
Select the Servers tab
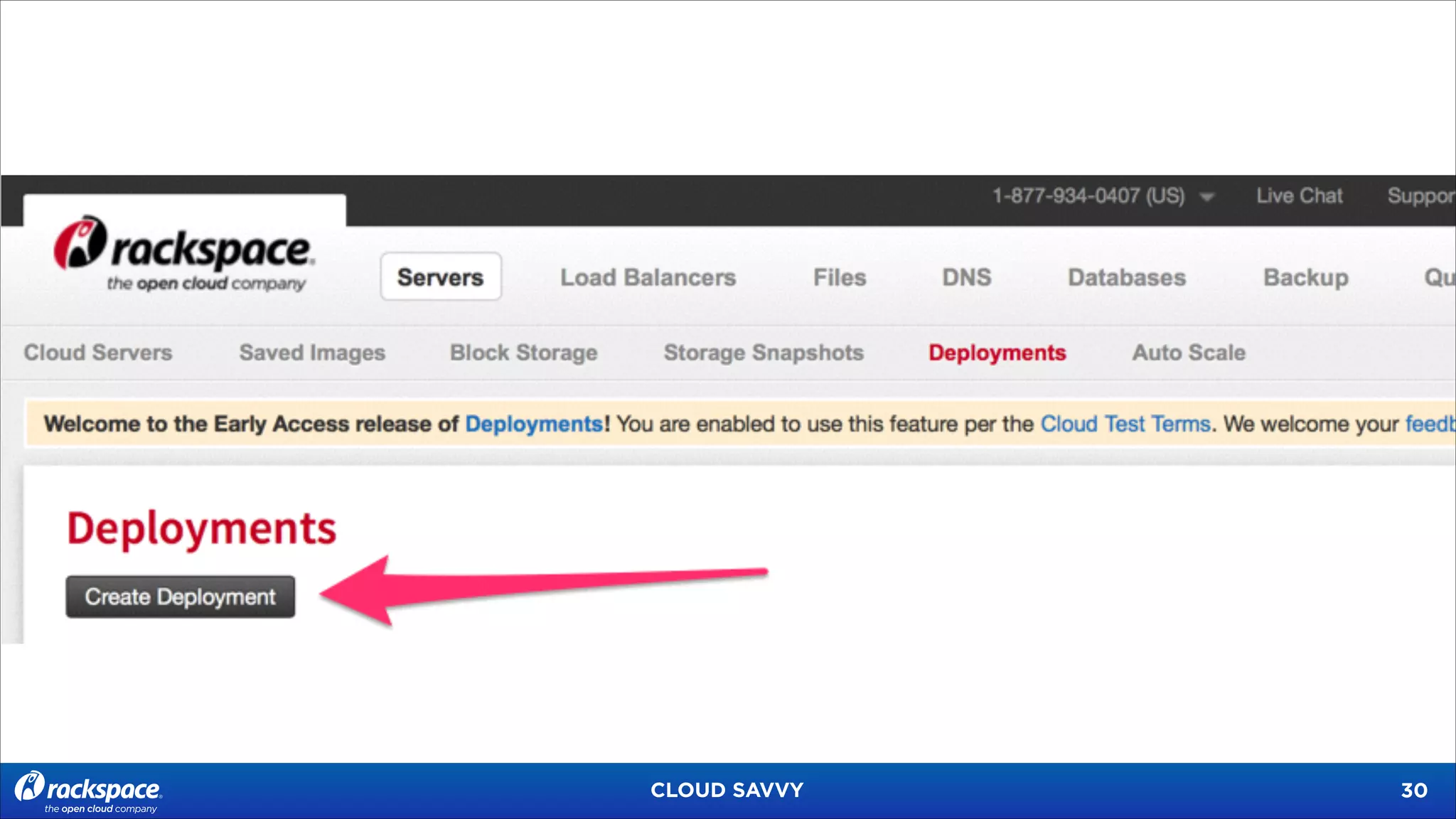tap(441, 277)
